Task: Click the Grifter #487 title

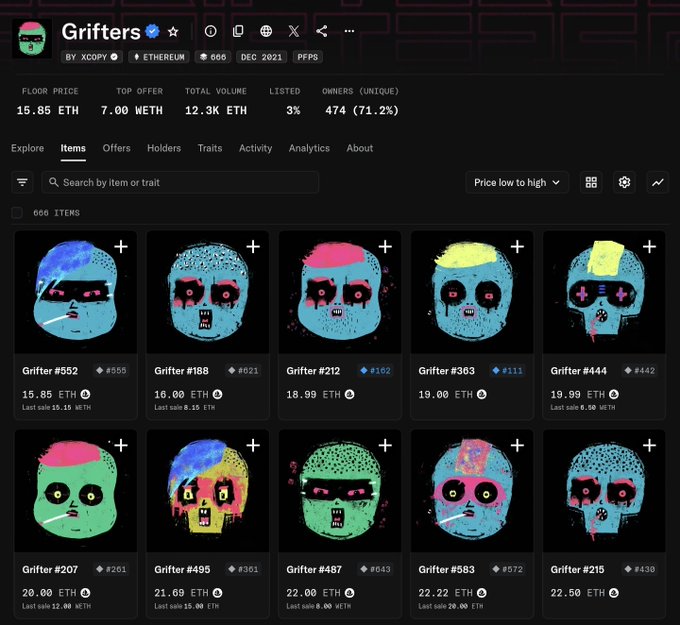Action: 314,569
